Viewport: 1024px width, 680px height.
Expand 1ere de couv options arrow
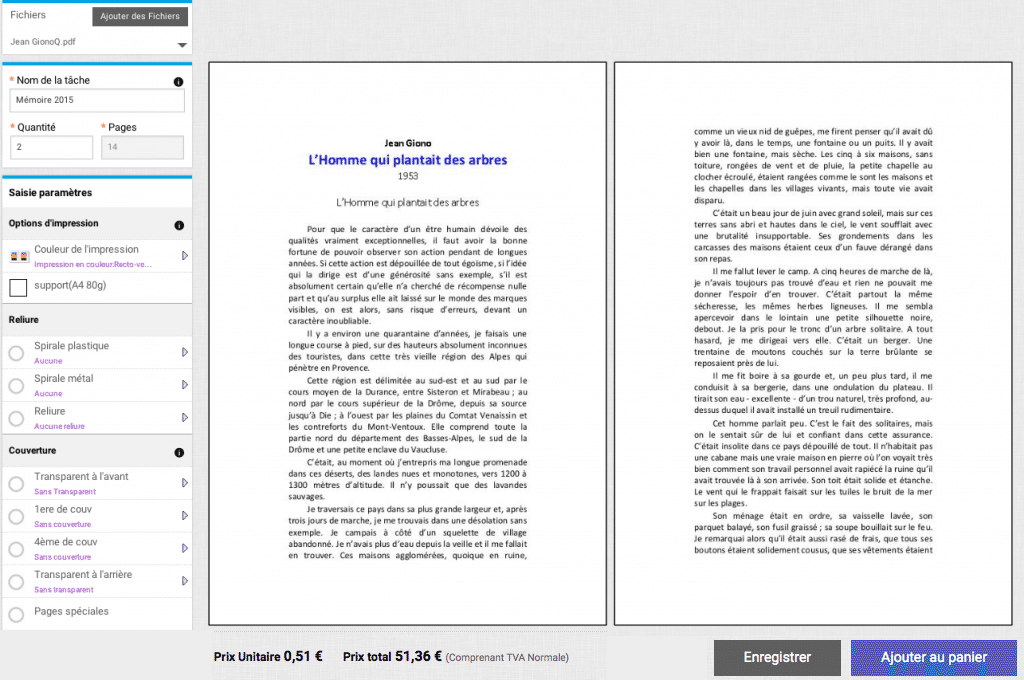[x=185, y=515]
